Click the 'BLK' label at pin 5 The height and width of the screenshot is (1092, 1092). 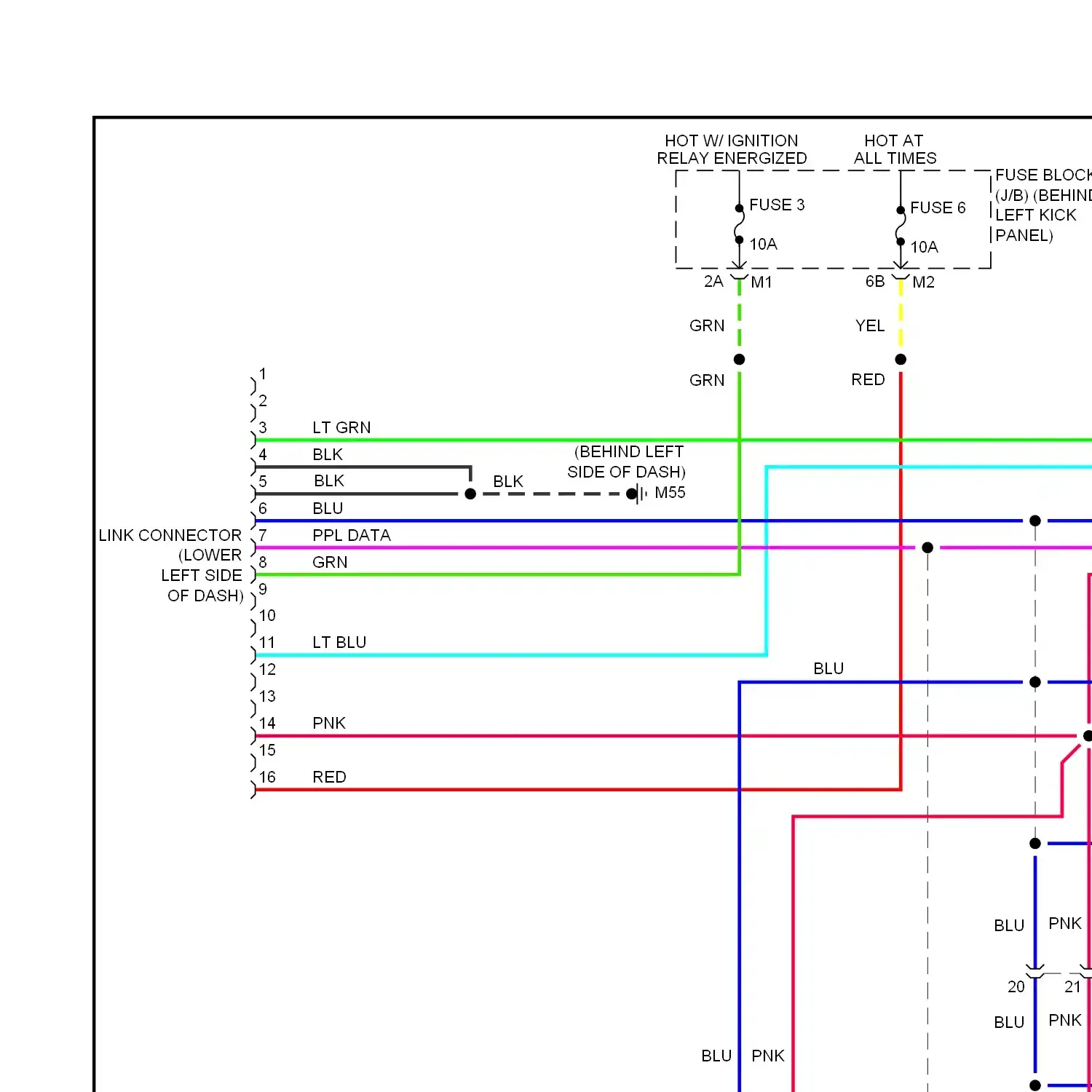[329, 480]
